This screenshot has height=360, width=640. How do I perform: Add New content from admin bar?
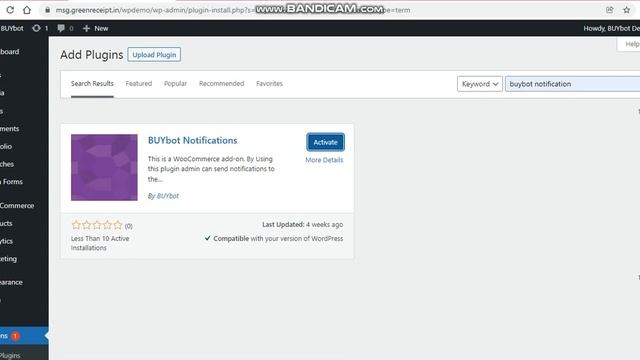tap(96, 28)
